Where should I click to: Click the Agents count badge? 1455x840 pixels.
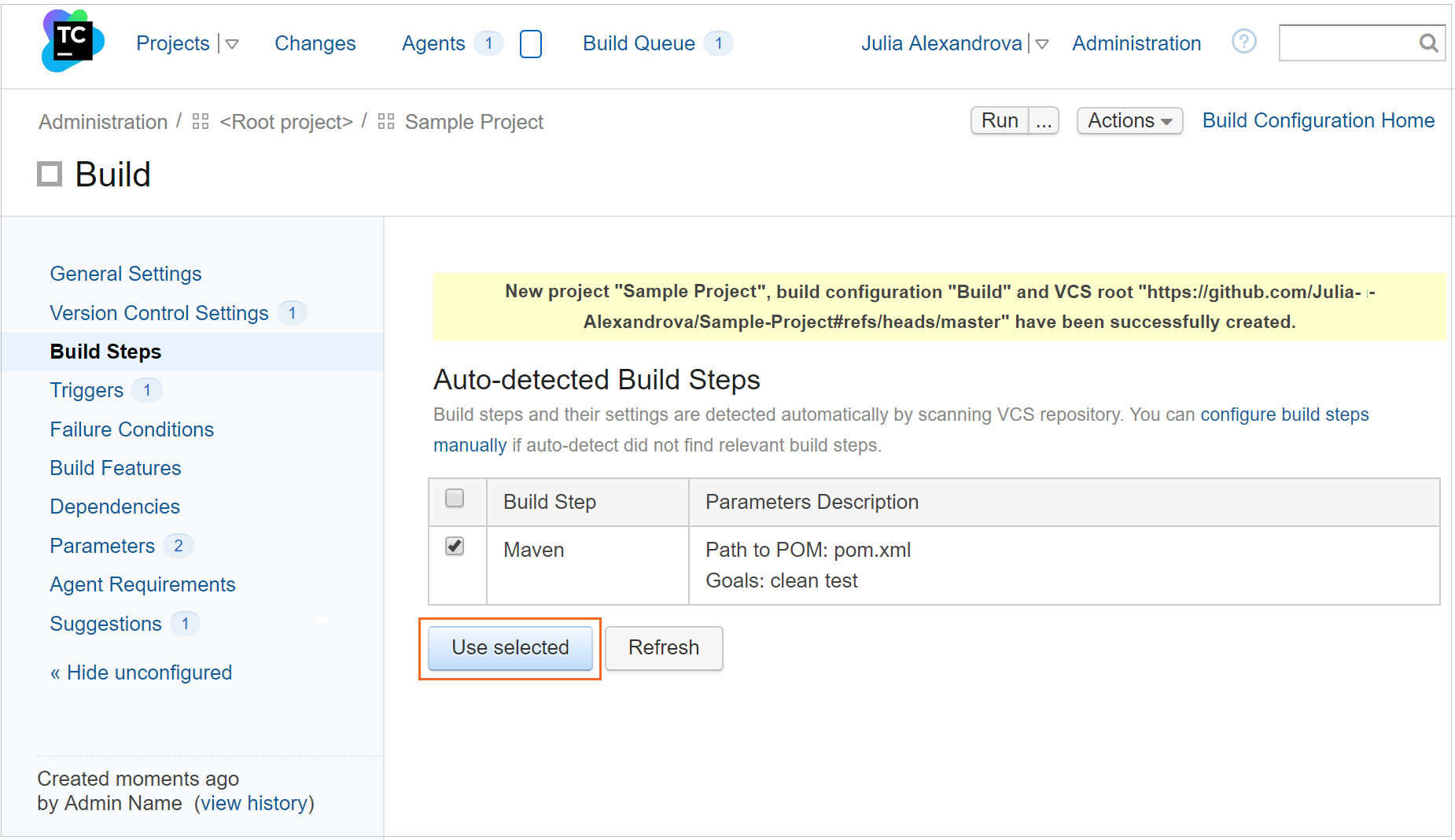coord(490,43)
